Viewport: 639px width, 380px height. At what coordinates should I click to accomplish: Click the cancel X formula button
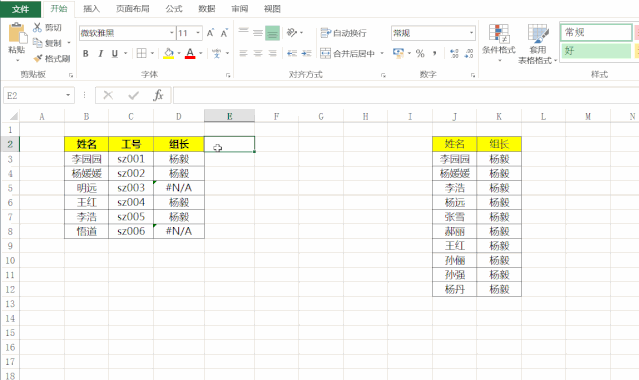(x=108, y=95)
